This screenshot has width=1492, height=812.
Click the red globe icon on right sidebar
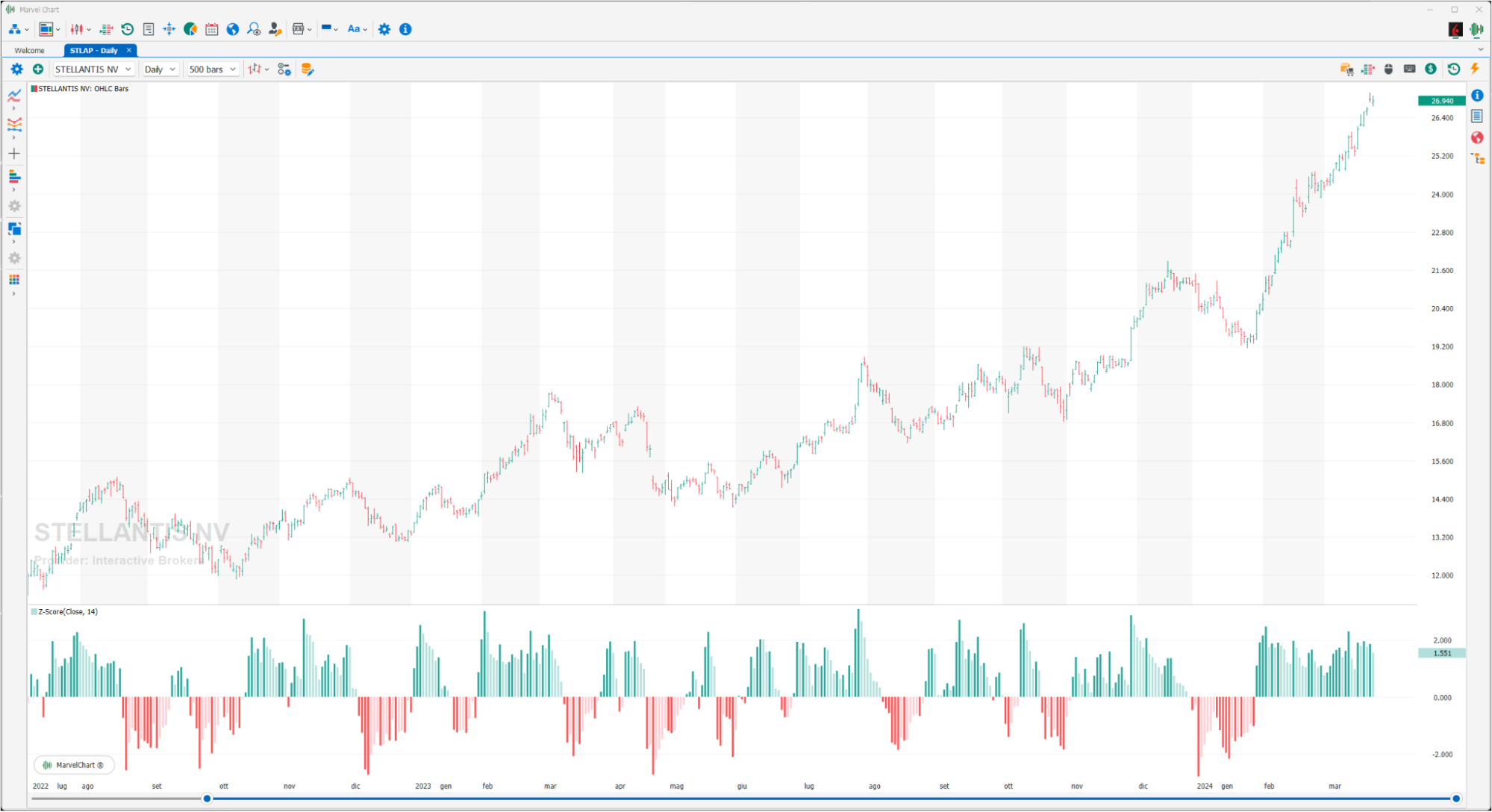click(x=1477, y=138)
